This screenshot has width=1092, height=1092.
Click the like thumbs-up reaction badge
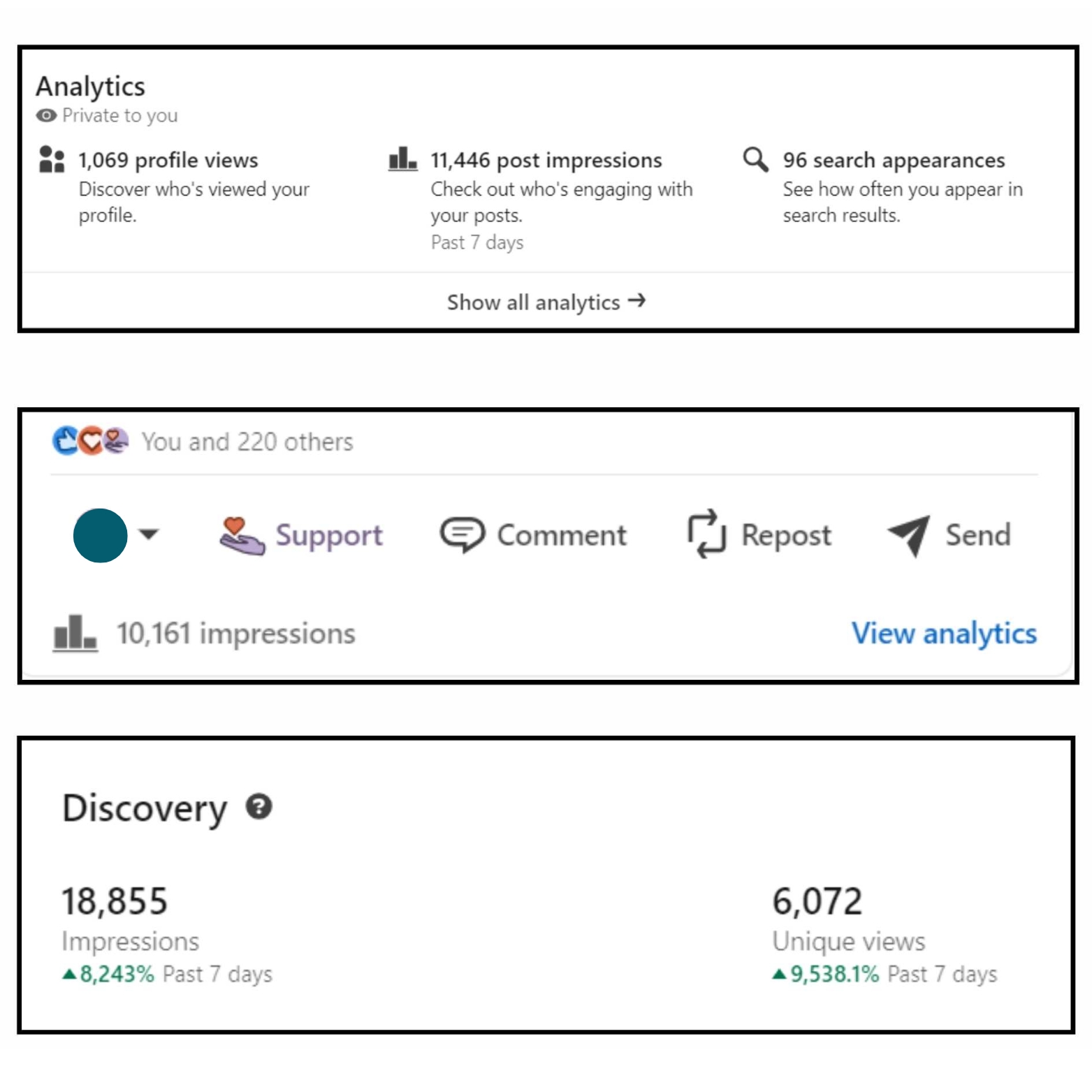[x=64, y=441]
